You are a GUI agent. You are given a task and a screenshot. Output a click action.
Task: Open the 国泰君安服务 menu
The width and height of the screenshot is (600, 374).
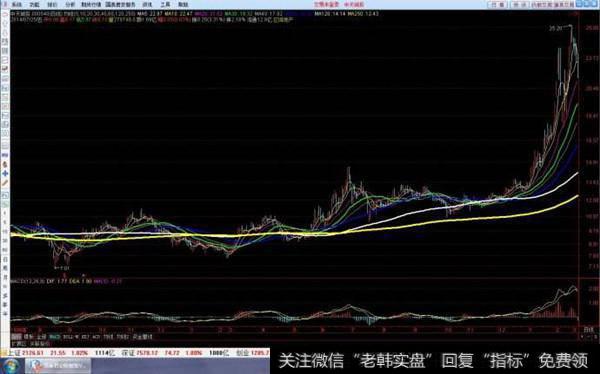121,5
